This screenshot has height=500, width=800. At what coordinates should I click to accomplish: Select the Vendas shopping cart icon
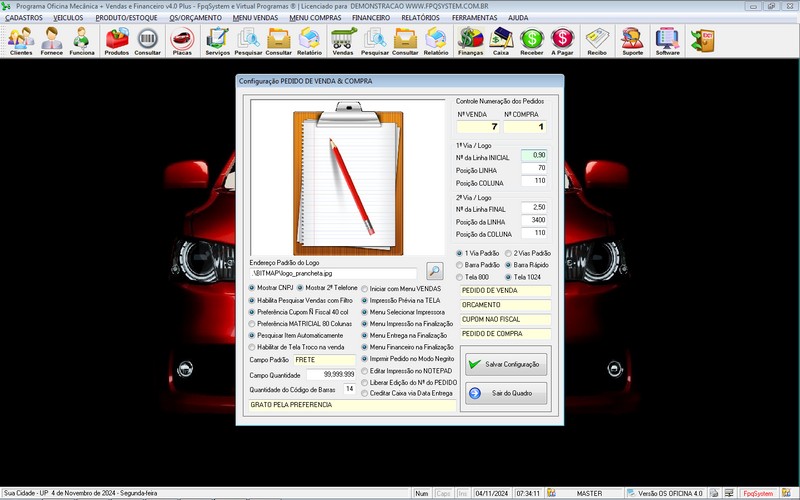(x=343, y=40)
